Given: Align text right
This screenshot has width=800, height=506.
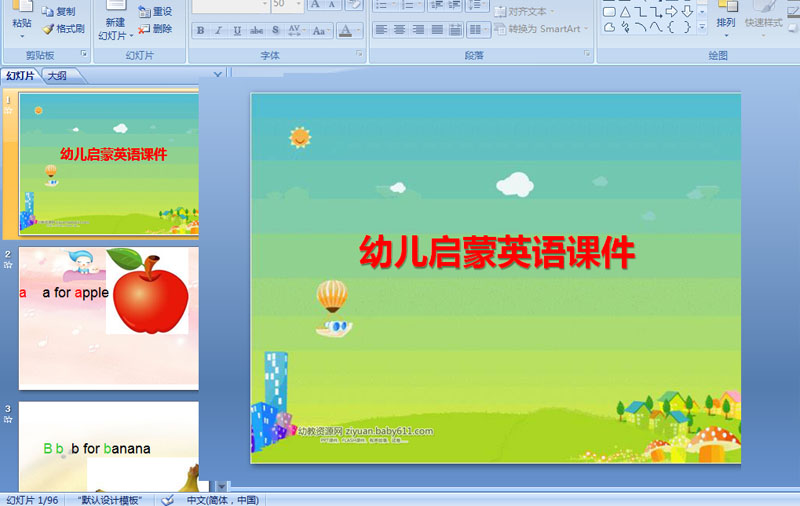Looking at the screenshot, I should tap(418, 30).
